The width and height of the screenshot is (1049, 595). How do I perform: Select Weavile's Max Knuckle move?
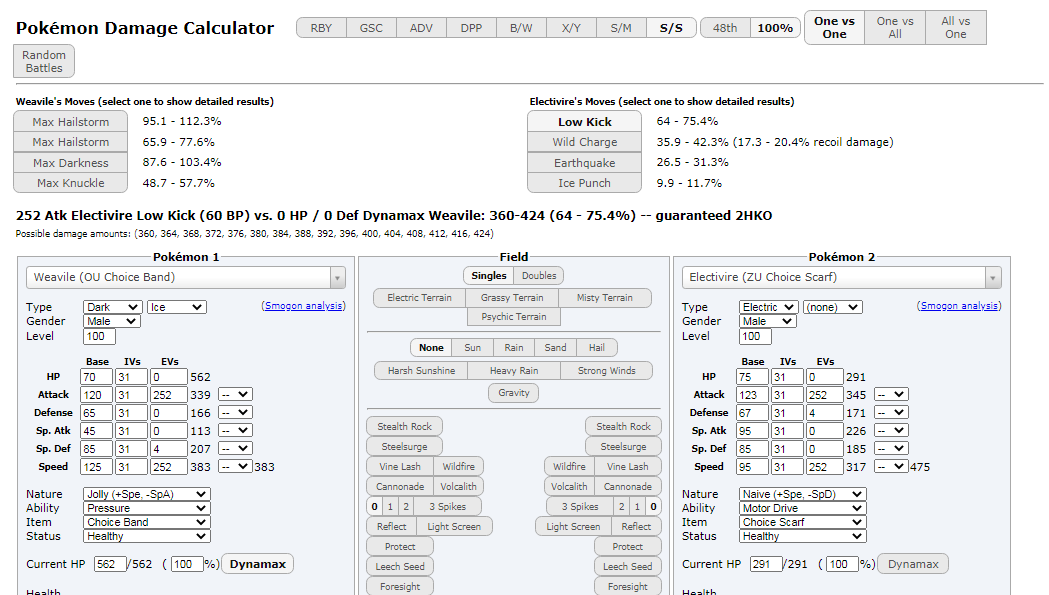tap(71, 183)
